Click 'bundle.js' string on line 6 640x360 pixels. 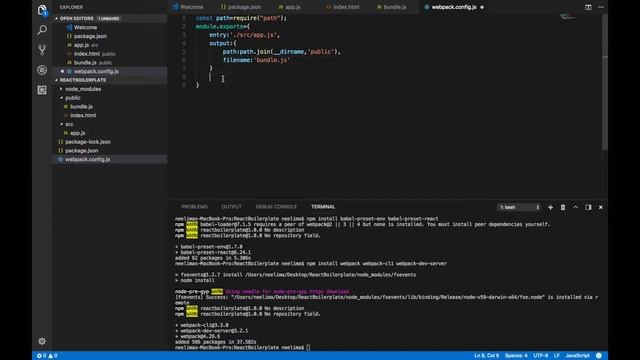[273, 60]
